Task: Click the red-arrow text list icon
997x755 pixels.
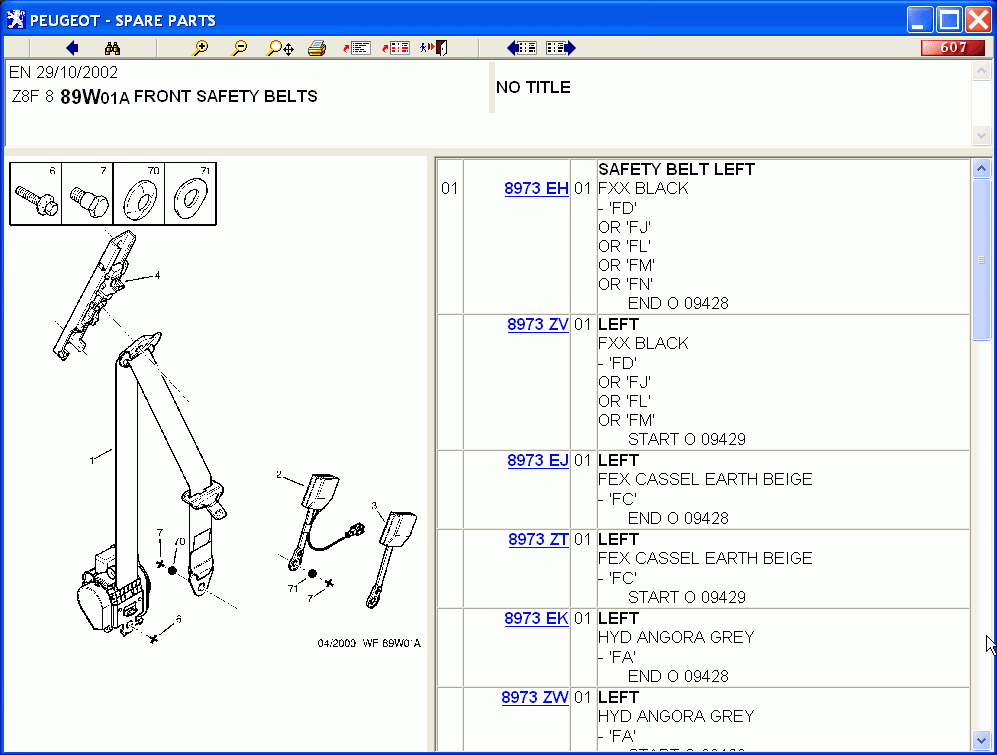Action: click(357, 48)
